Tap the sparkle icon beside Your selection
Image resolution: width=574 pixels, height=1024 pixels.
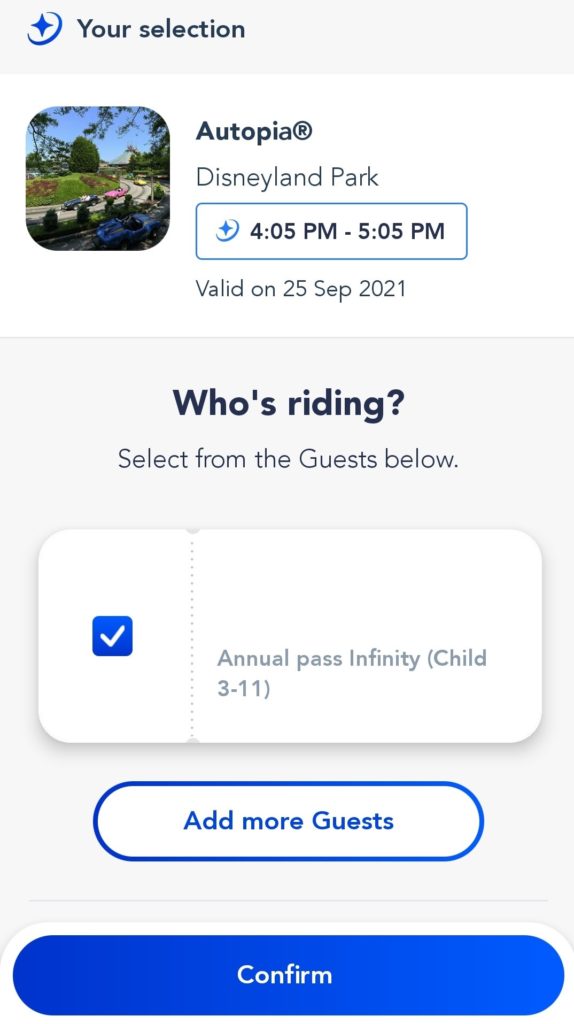coord(44,29)
